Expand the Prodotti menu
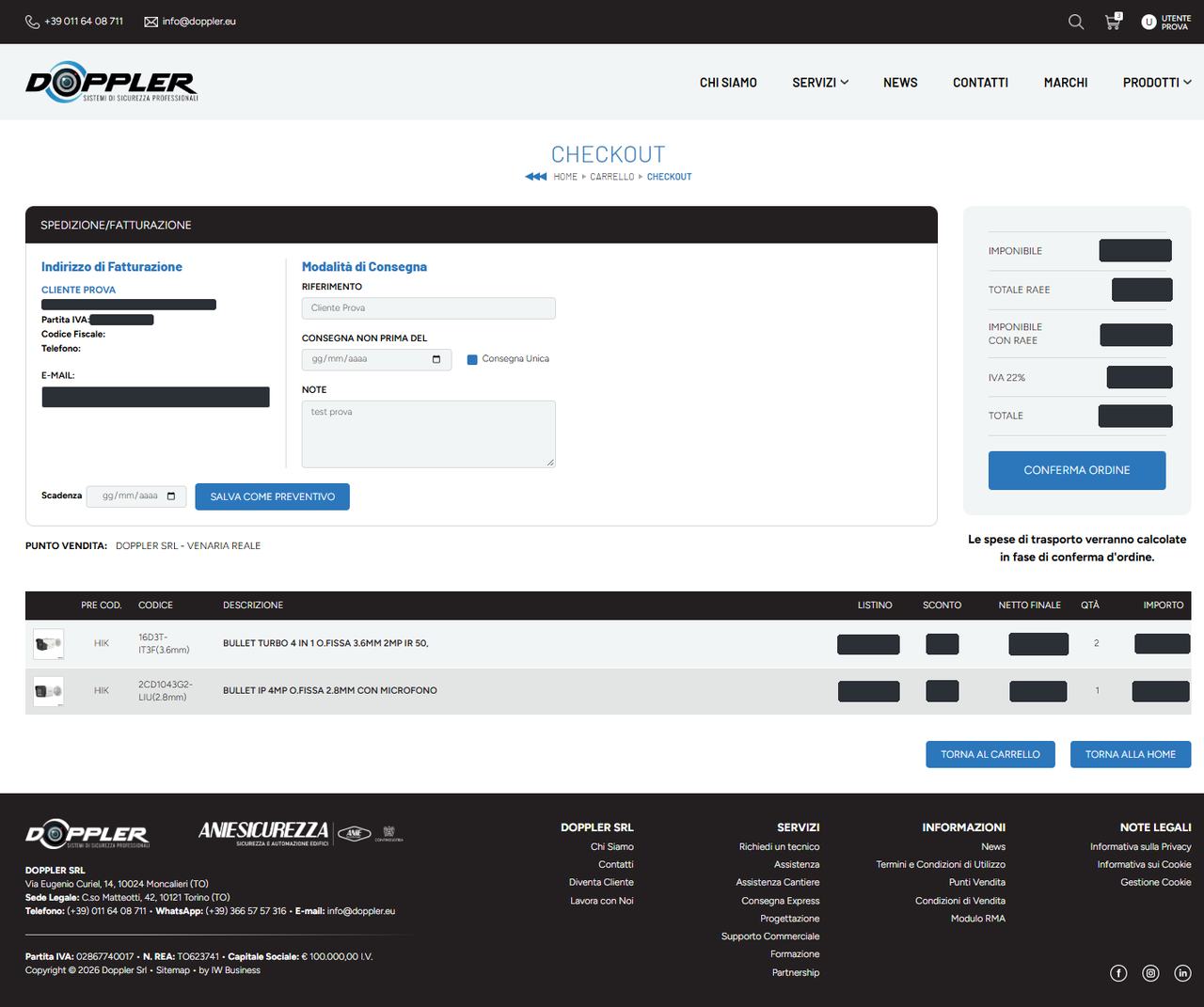This screenshot has width=1204, height=1007. click(x=1157, y=83)
